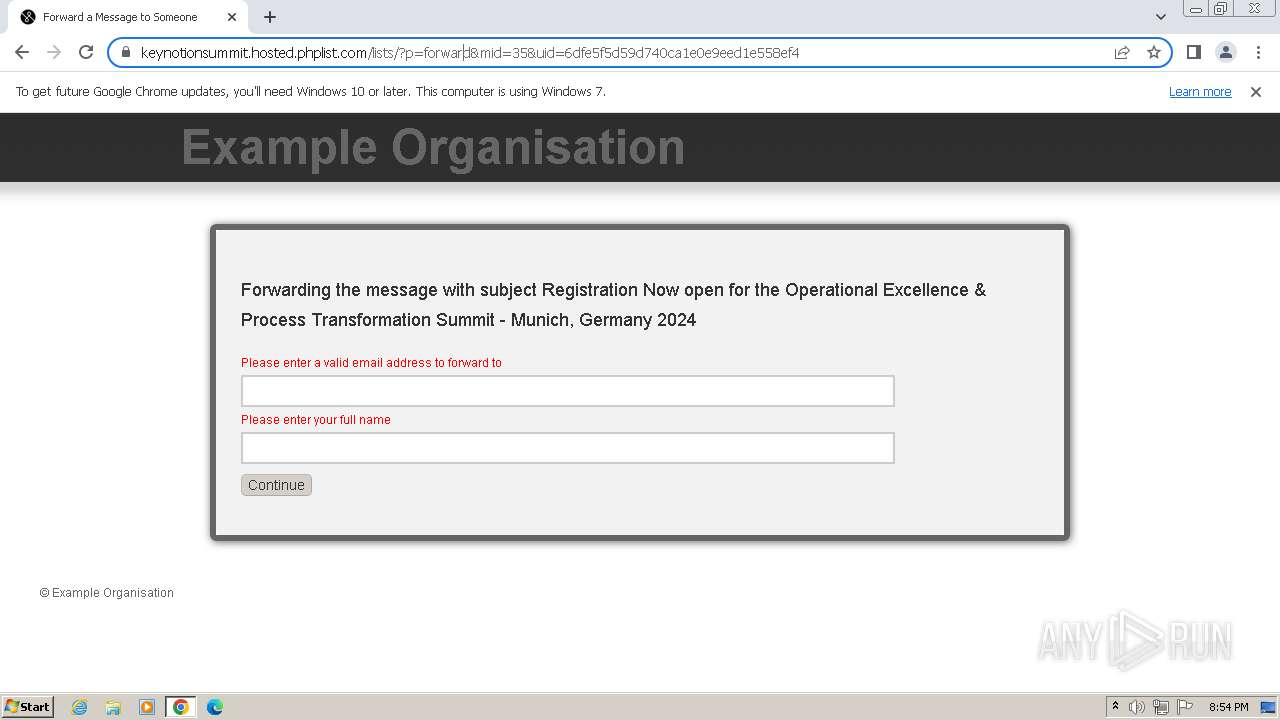Click the copyright Example Organisation footer text

107,593
